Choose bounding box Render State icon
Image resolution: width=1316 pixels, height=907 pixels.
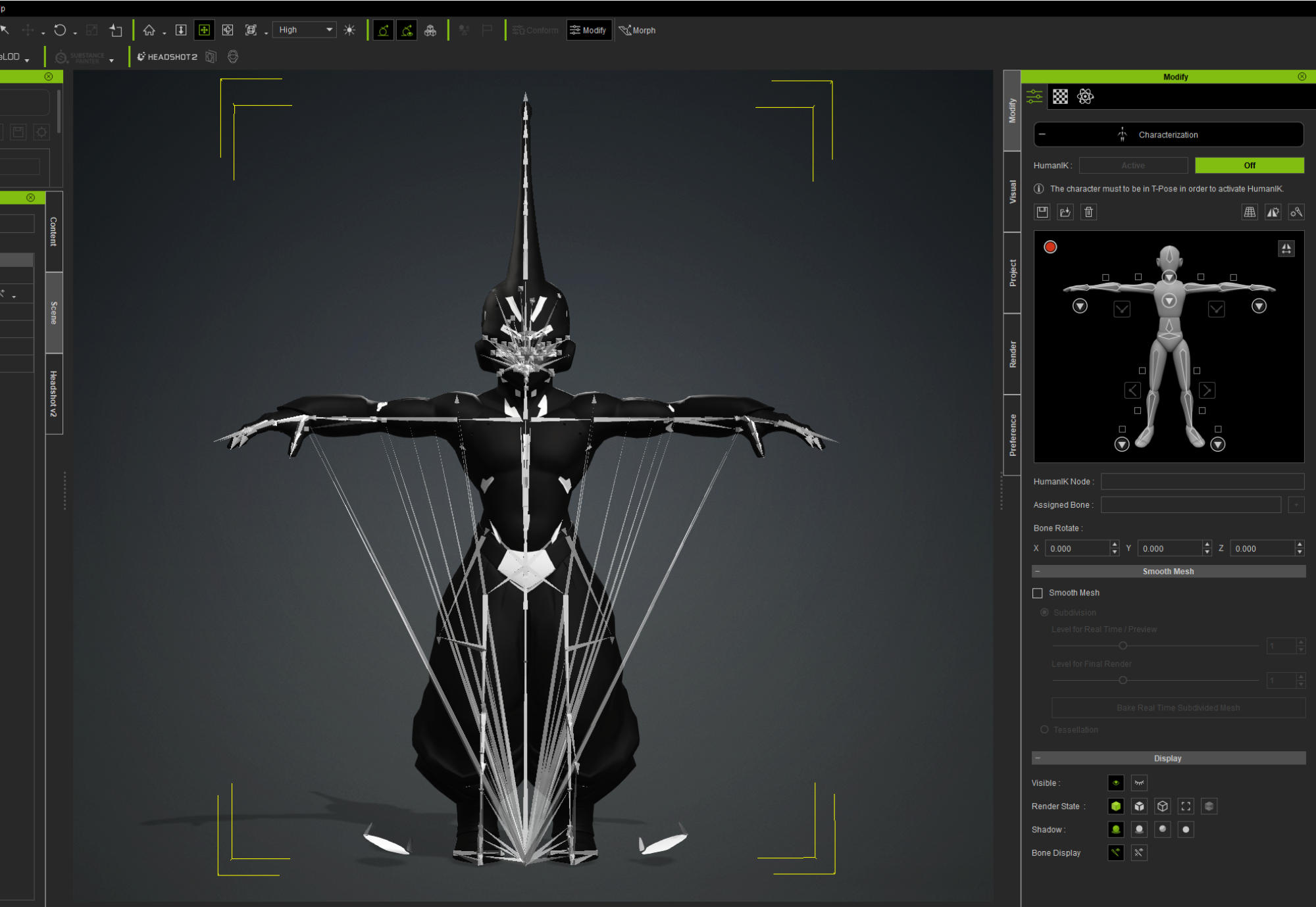click(x=1186, y=806)
